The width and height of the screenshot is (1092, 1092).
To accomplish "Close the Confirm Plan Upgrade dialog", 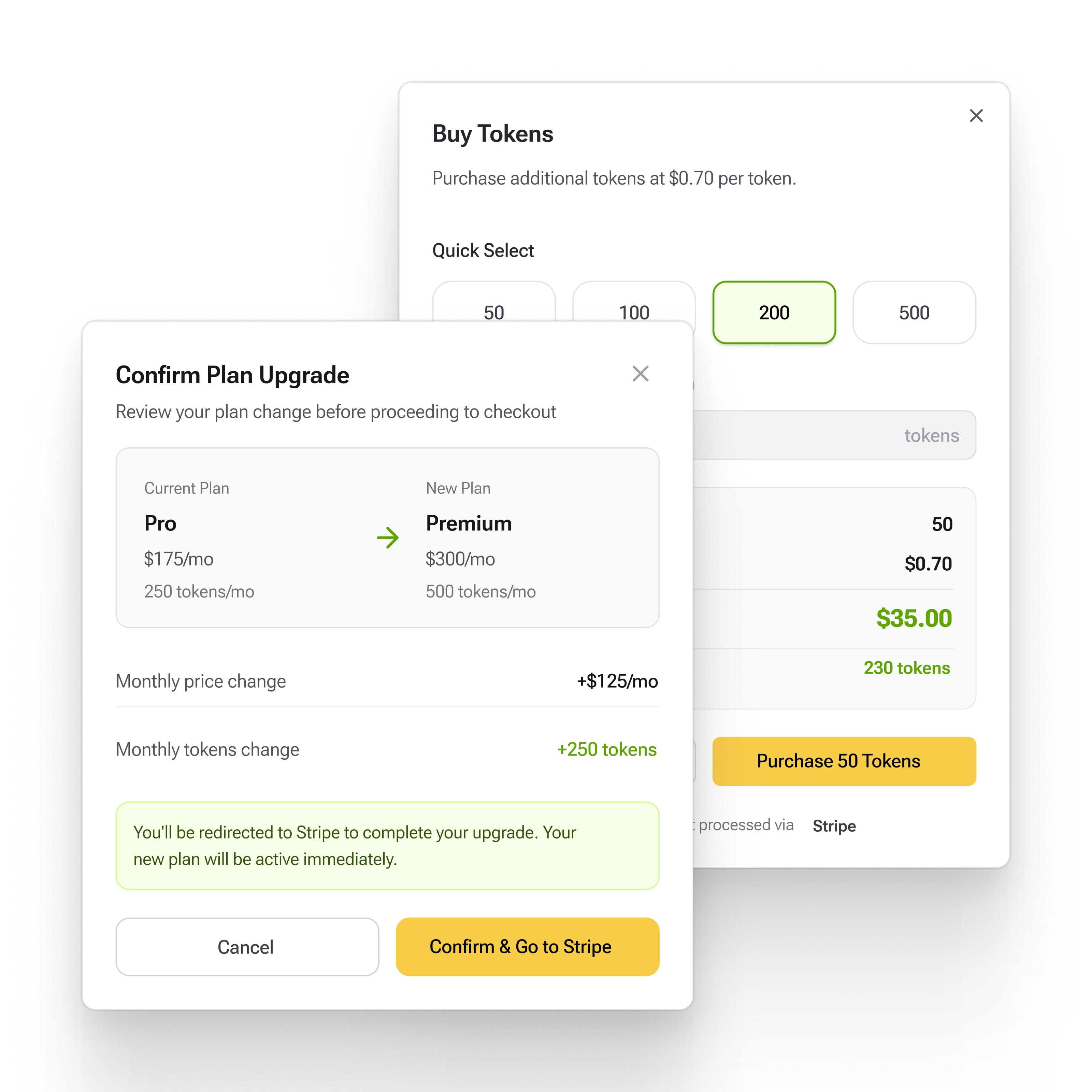I will pyautogui.click(x=640, y=374).
